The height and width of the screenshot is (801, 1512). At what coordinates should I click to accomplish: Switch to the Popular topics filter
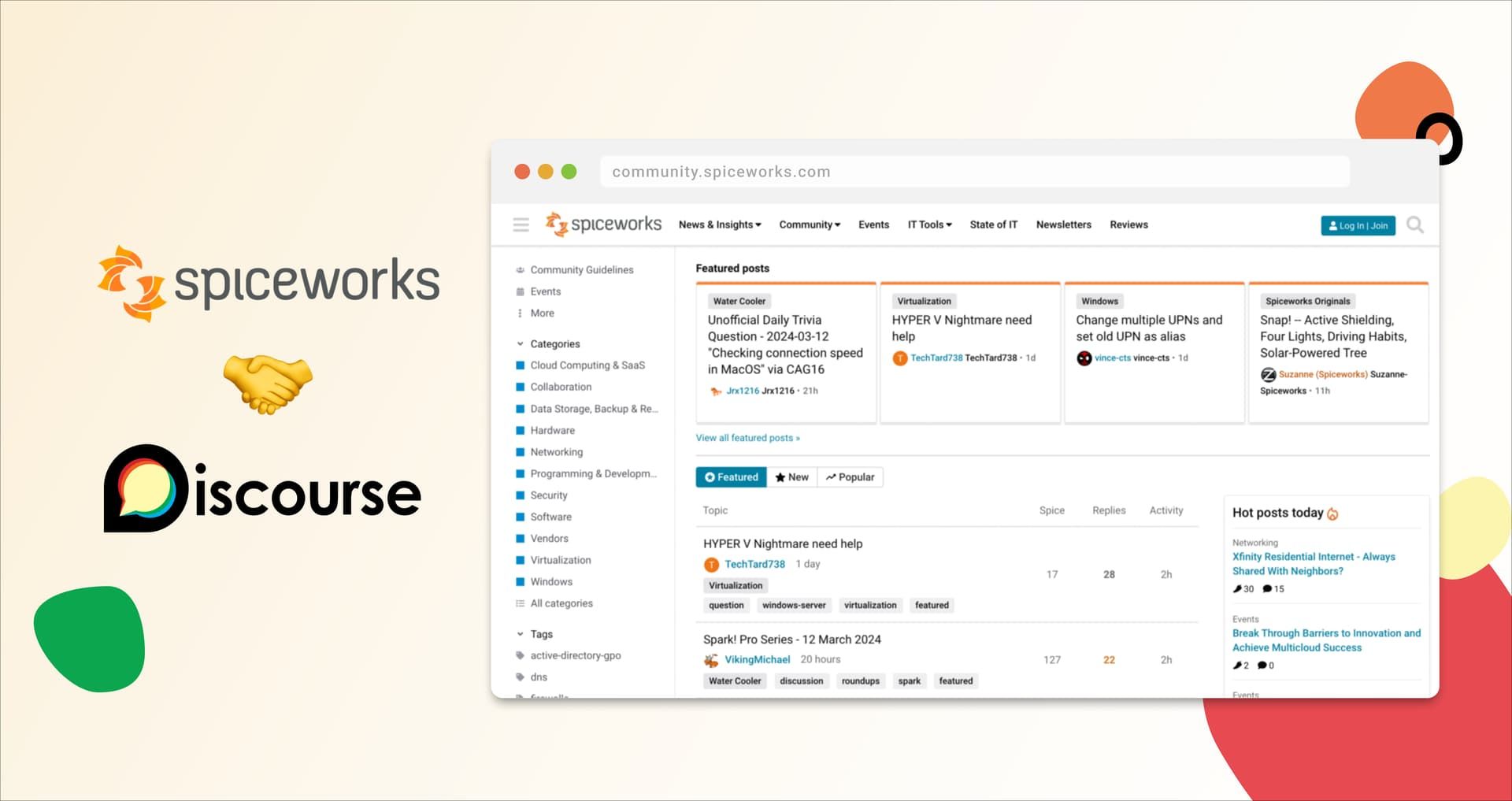point(850,477)
